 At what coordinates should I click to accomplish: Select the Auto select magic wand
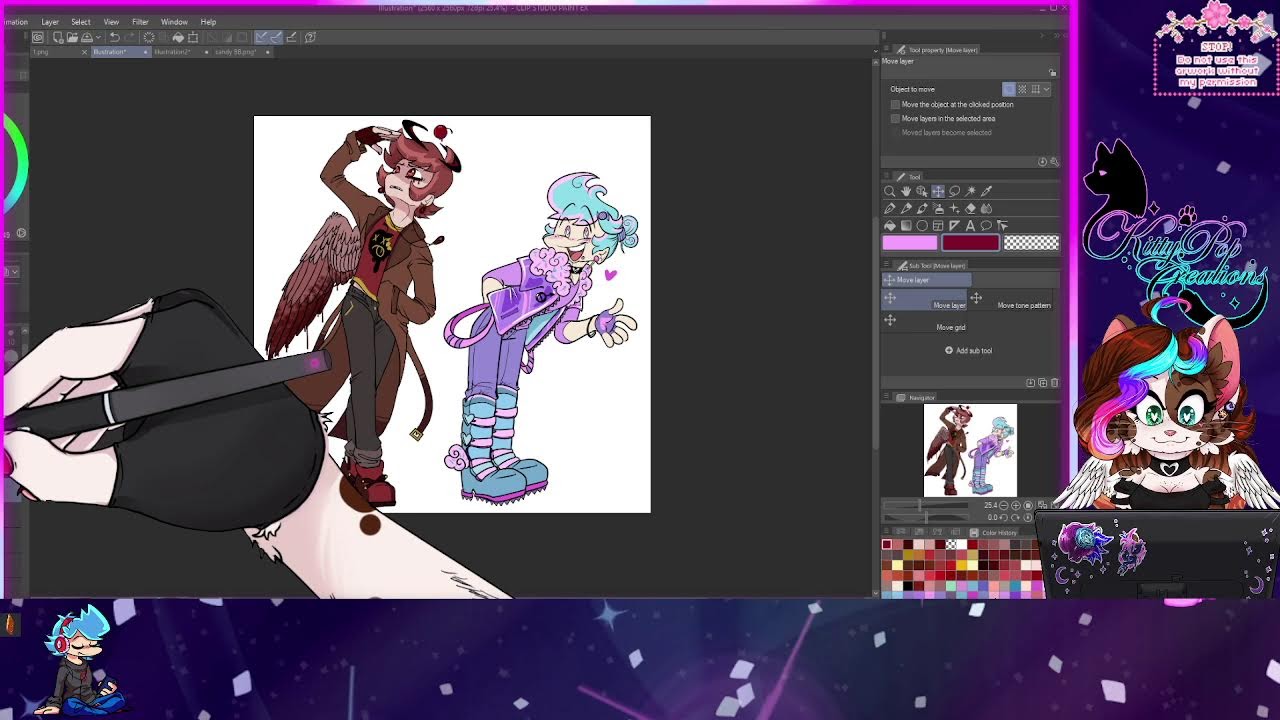tap(970, 191)
